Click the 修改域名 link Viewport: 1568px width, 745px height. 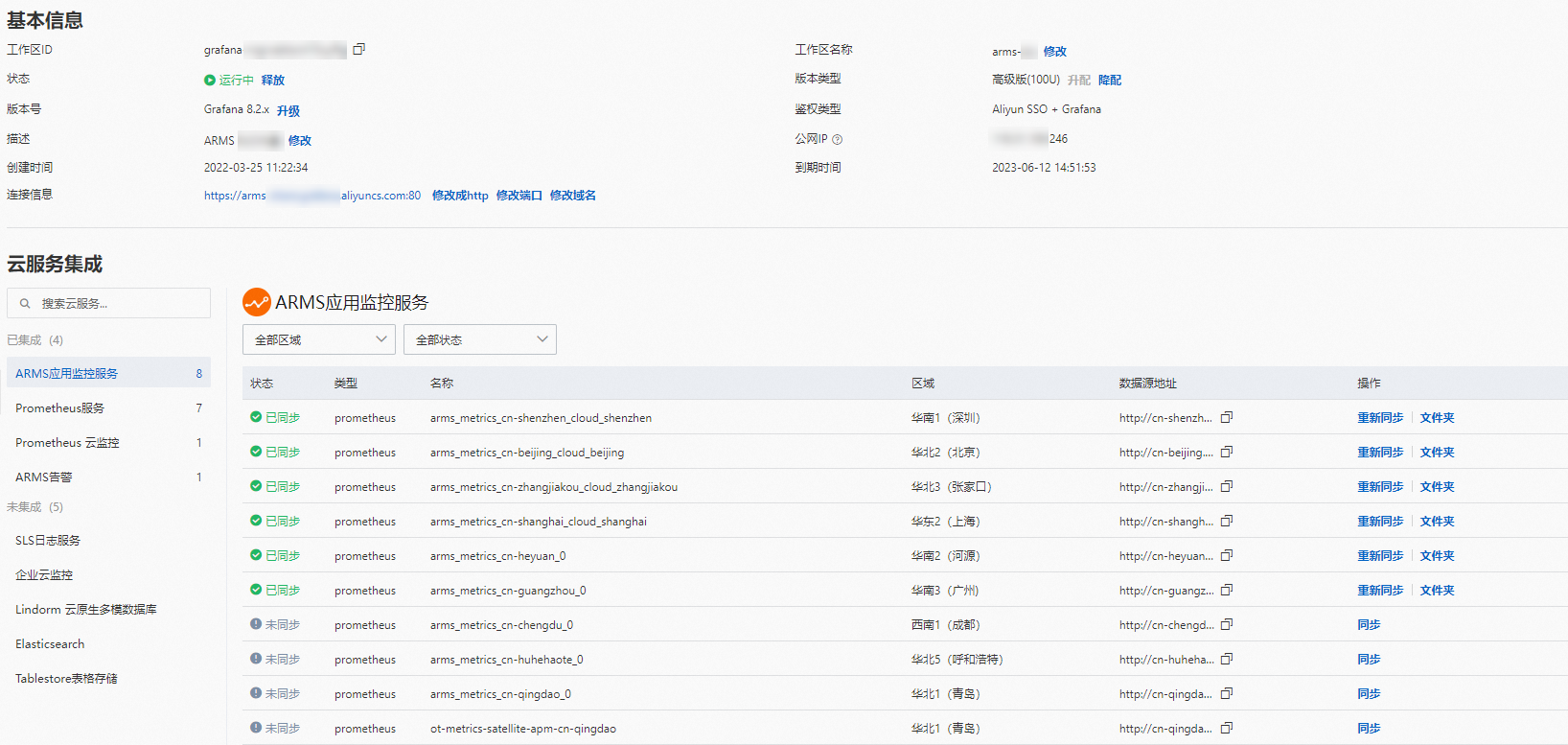point(573,195)
